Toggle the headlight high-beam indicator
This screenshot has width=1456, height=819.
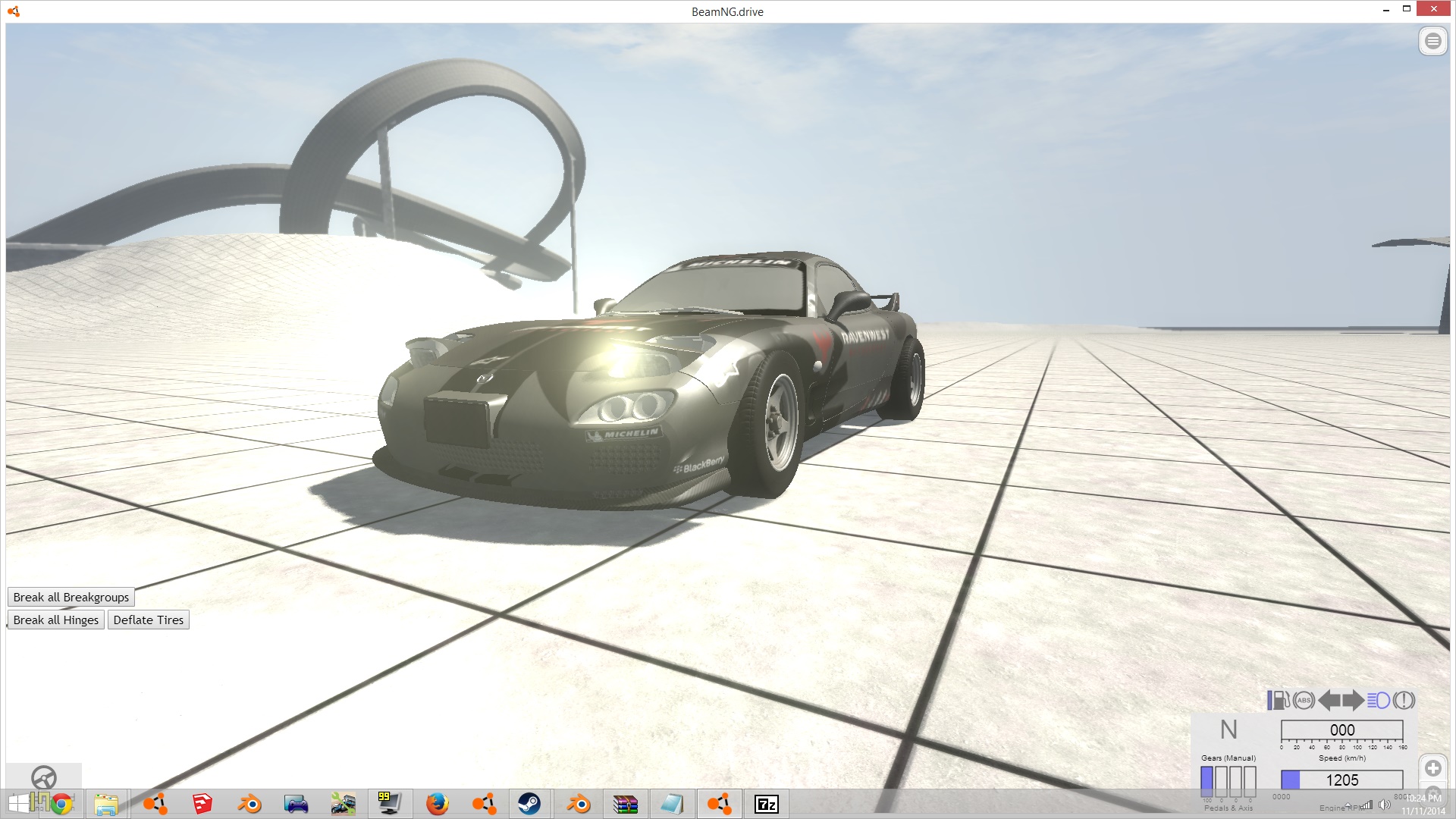[1379, 700]
